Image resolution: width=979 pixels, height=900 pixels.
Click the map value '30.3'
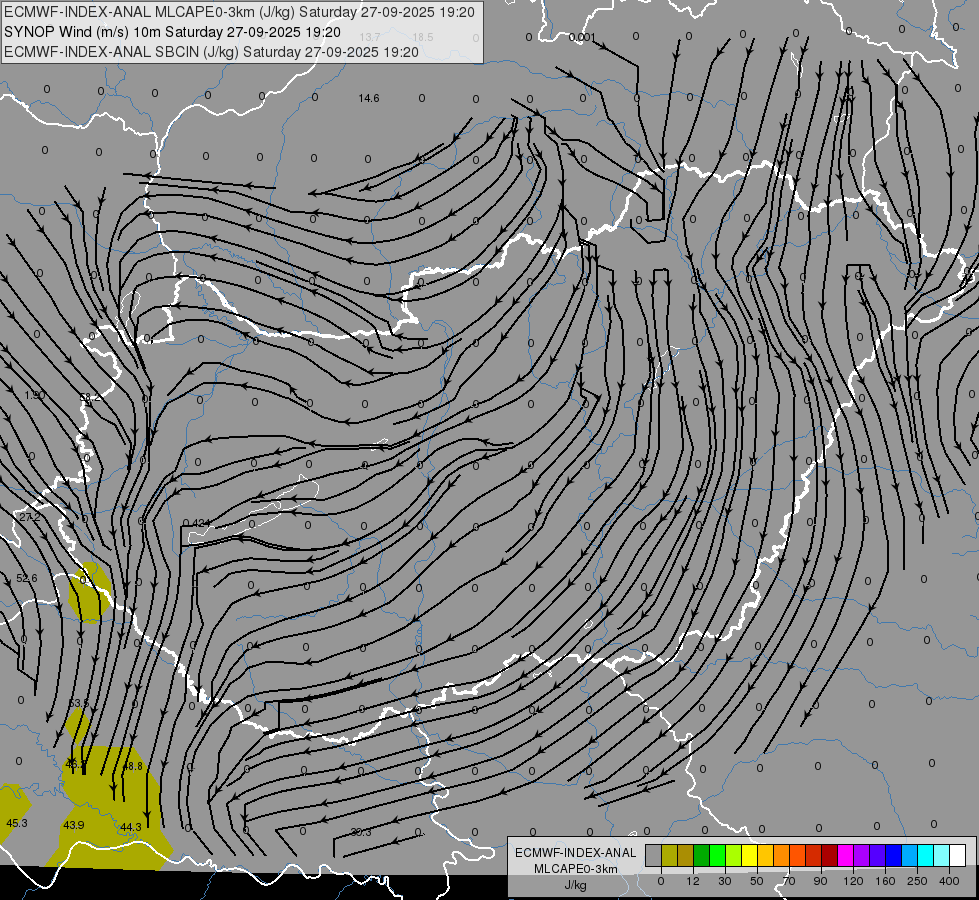point(361,832)
